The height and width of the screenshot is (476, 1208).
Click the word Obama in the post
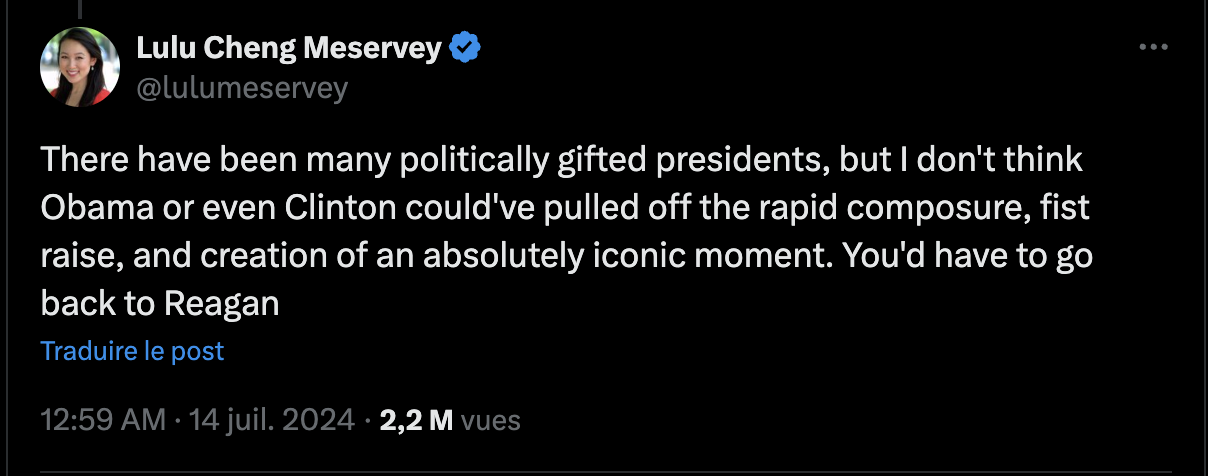(95, 208)
